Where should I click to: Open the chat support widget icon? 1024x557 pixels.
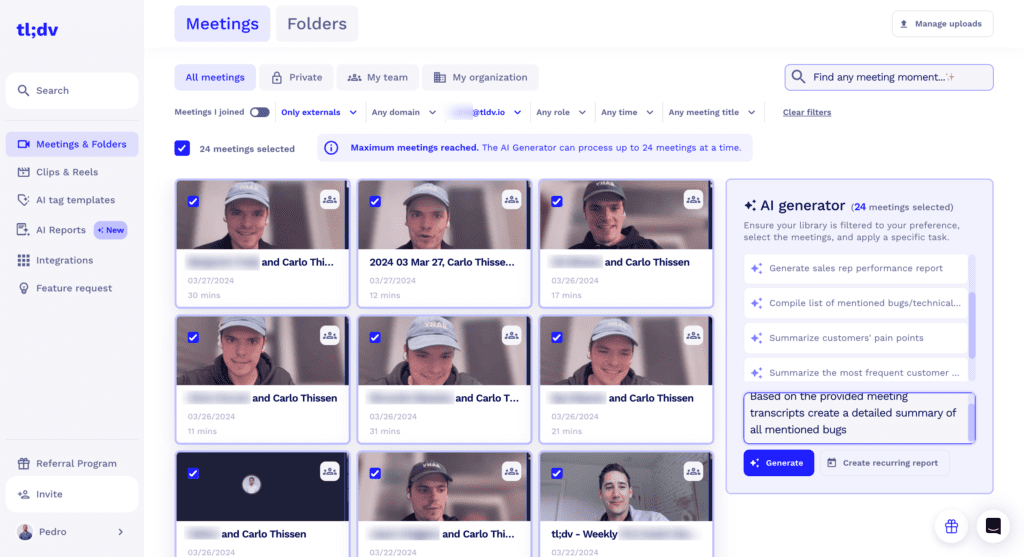pos(993,525)
